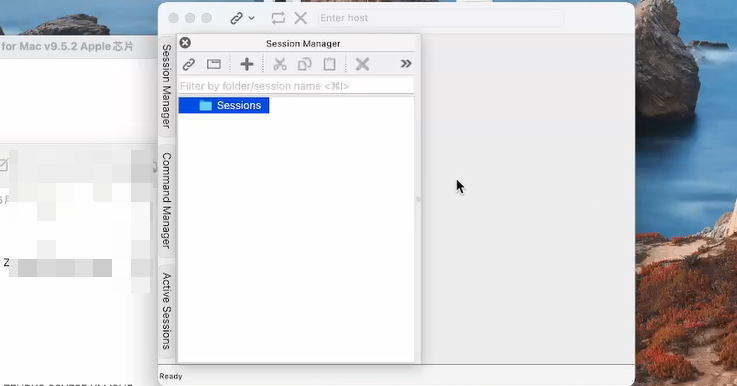Close the Session Manager panel
The height and width of the screenshot is (386, 737).
[x=185, y=43]
